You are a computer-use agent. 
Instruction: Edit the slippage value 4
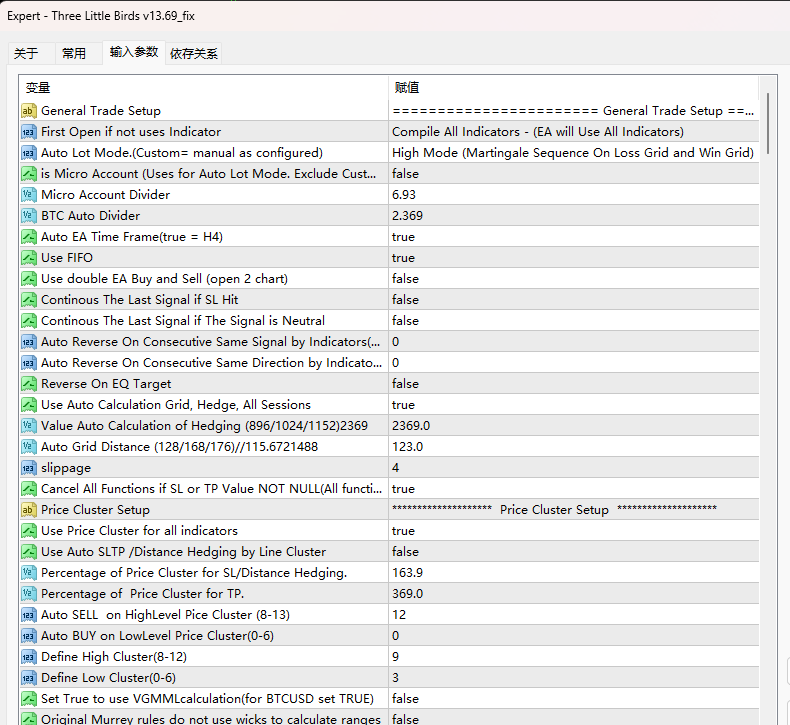click(x=574, y=468)
